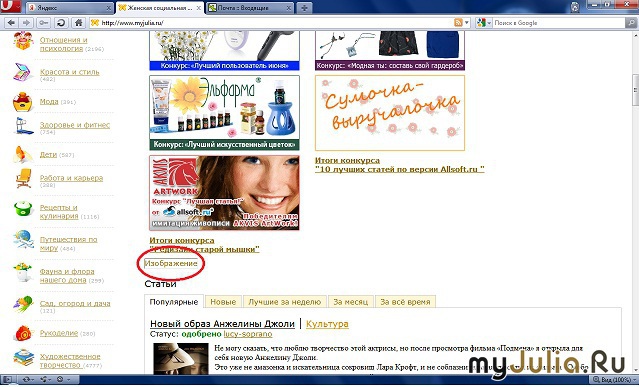Viewport: 639px width, 387px height.
Task: Select the За всё время tab
Action: tap(405, 302)
